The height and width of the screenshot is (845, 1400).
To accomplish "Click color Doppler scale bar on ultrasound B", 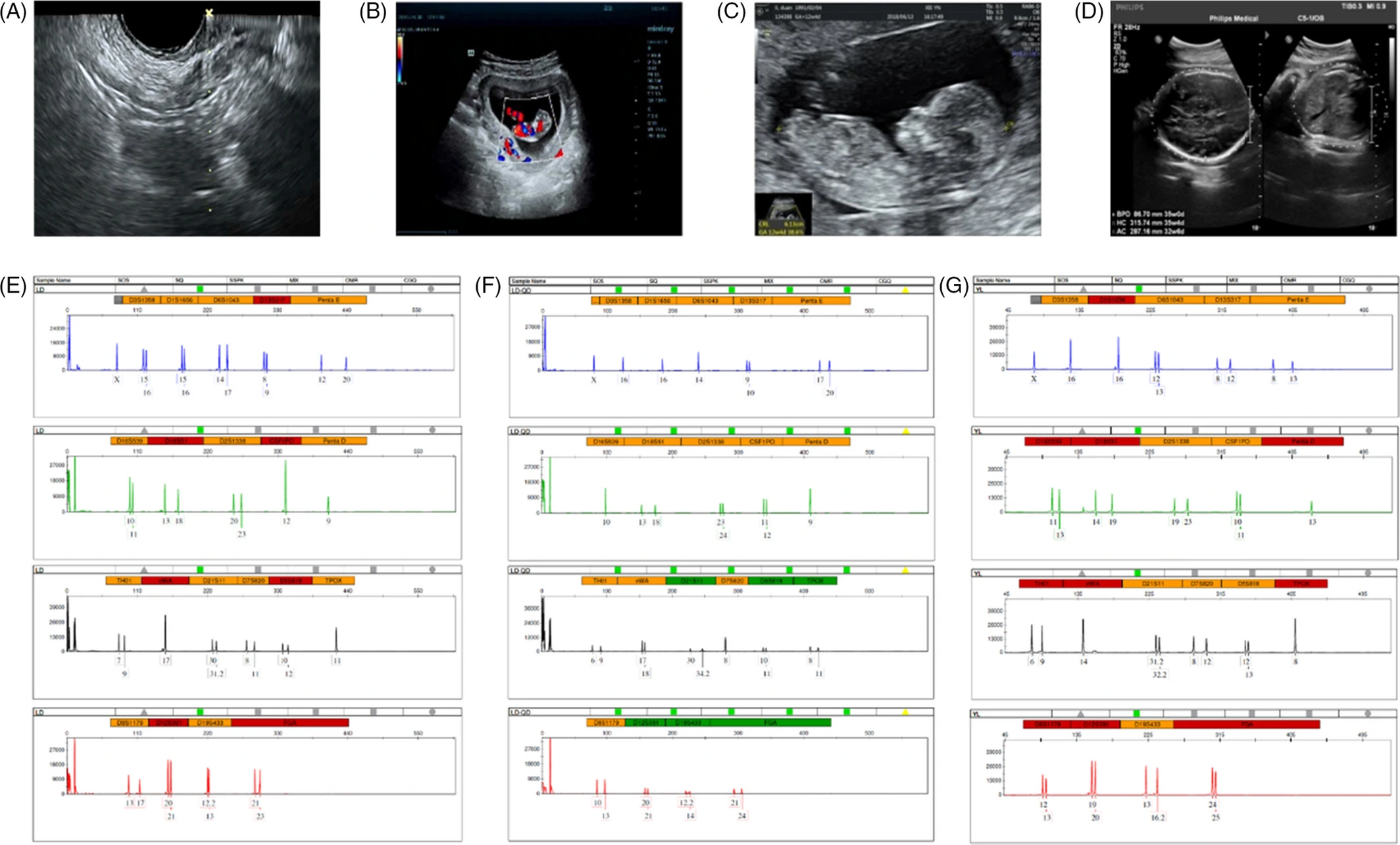I will 400,58.
